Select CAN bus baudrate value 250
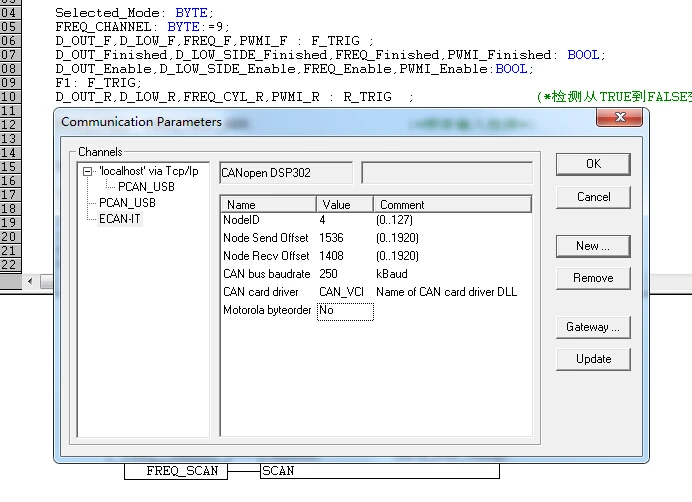The image size is (692, 502). coord(328,274)
